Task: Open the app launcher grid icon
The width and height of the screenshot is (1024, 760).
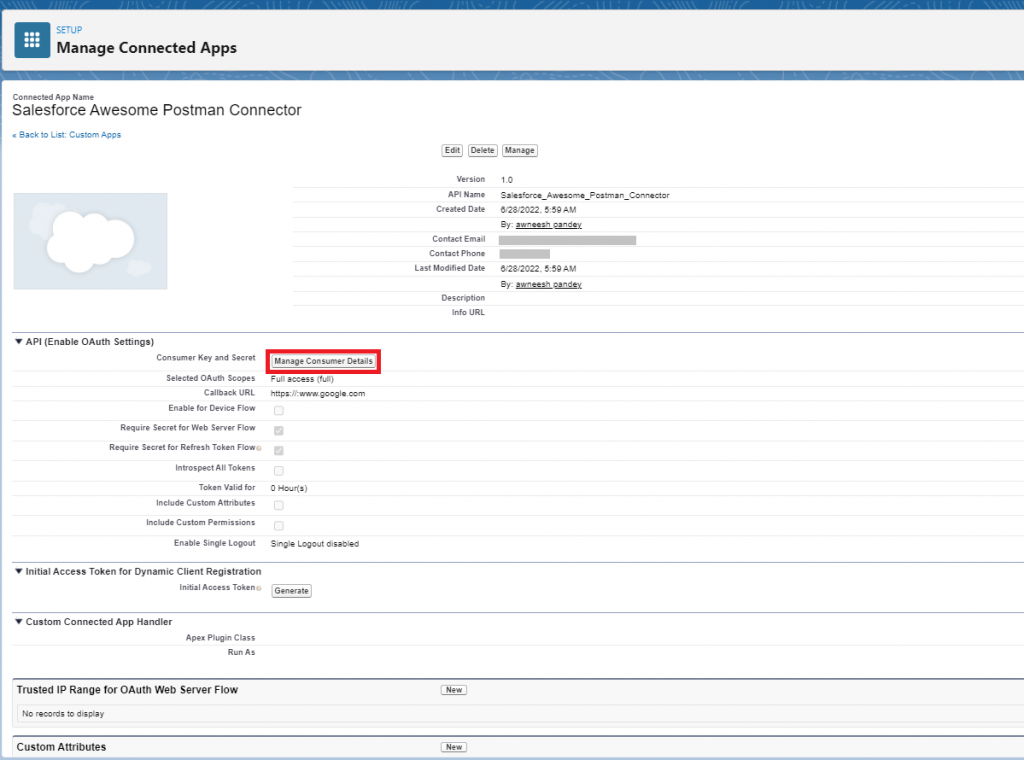Action: tap(32, 40)
